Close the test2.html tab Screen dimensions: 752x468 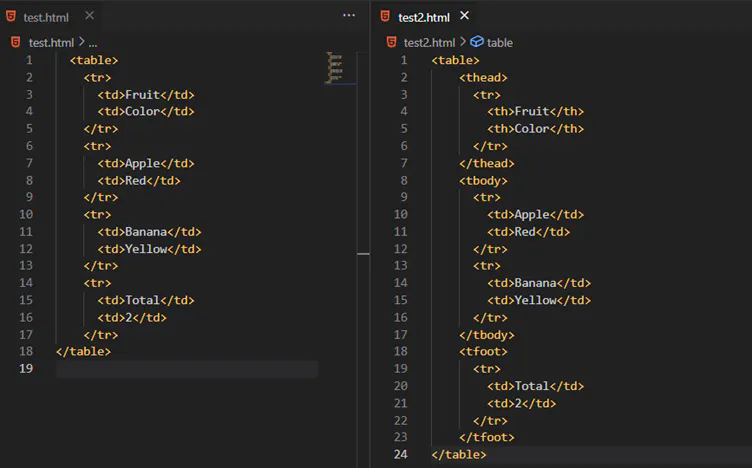(464, 16)
